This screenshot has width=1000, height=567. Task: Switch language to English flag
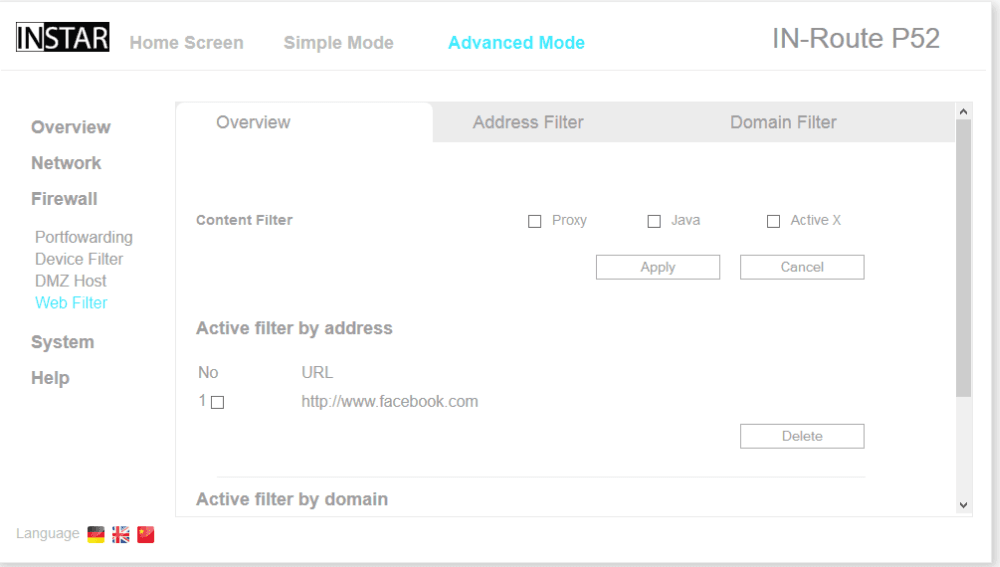pos(121,535)
